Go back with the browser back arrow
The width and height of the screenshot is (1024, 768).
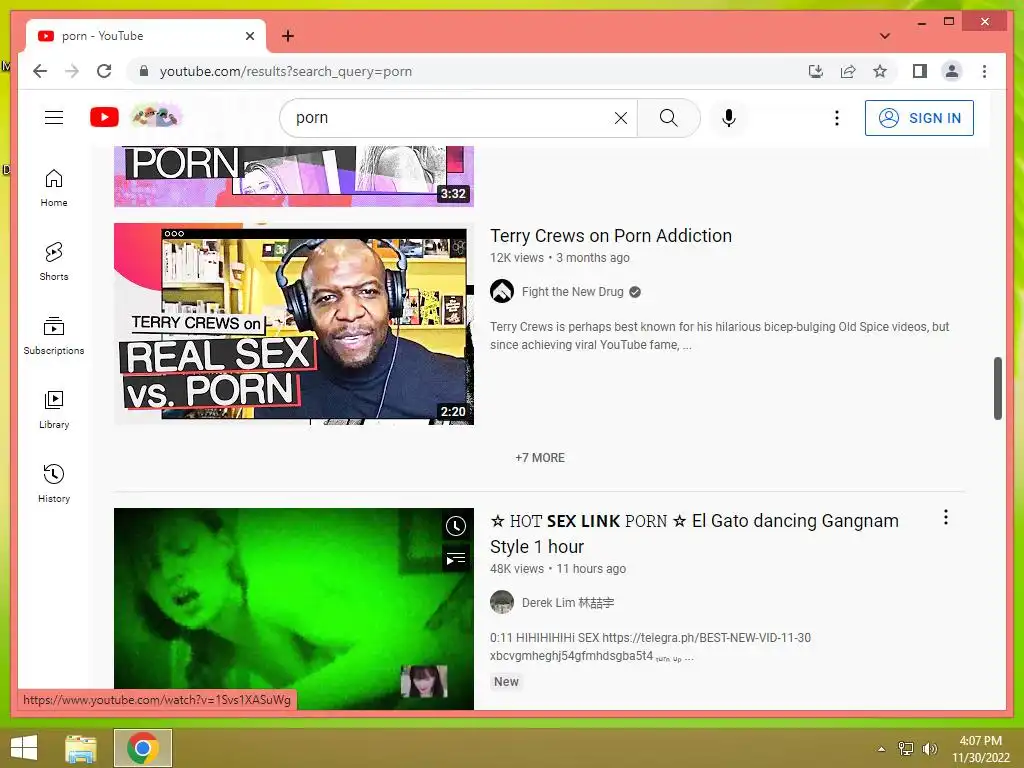point(40,71)
